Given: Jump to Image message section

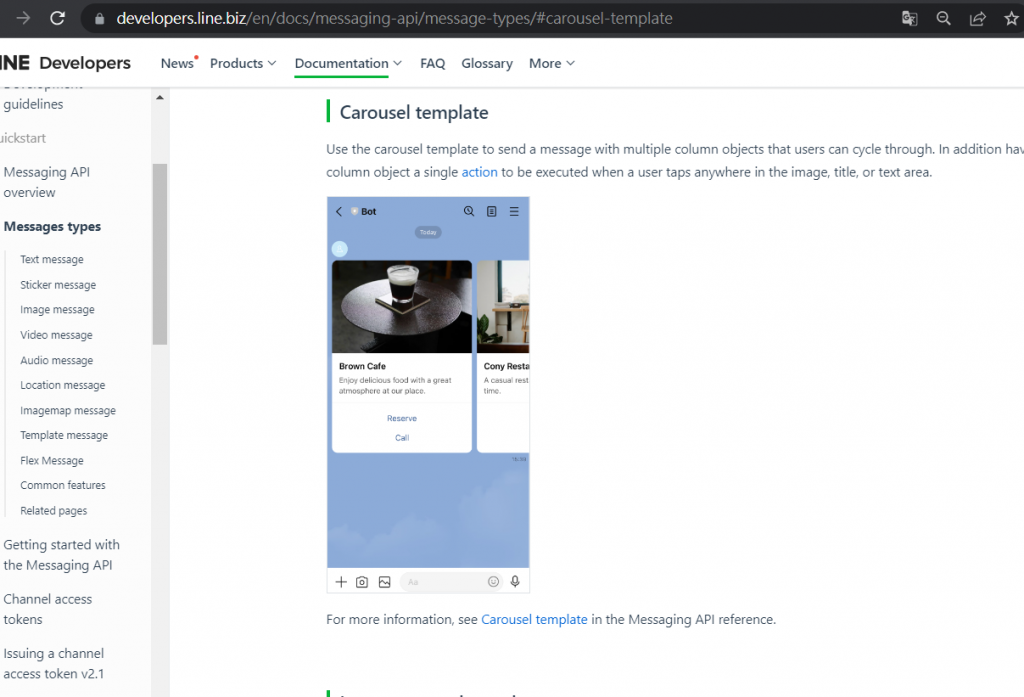Looking at the screenshot, I should [57, 310].
